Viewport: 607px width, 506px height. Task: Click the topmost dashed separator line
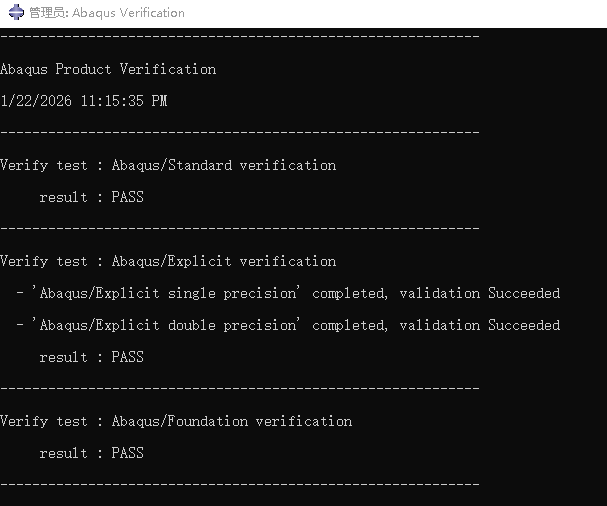pos(240,37)
